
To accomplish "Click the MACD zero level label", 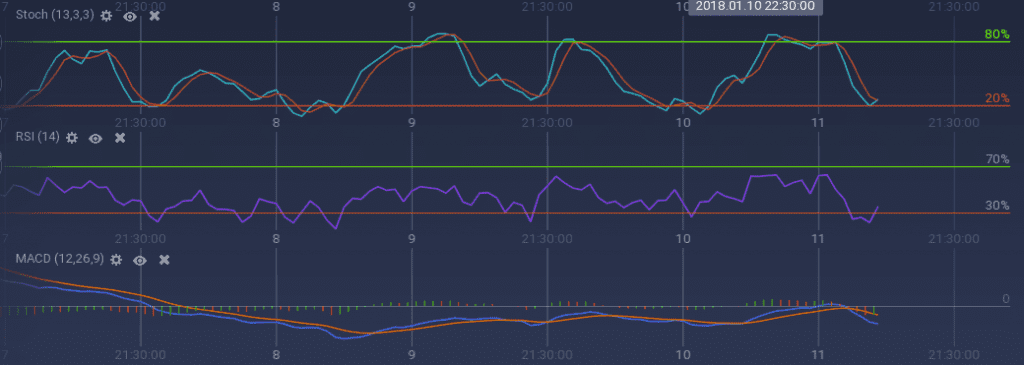I will click(1006, 299).
